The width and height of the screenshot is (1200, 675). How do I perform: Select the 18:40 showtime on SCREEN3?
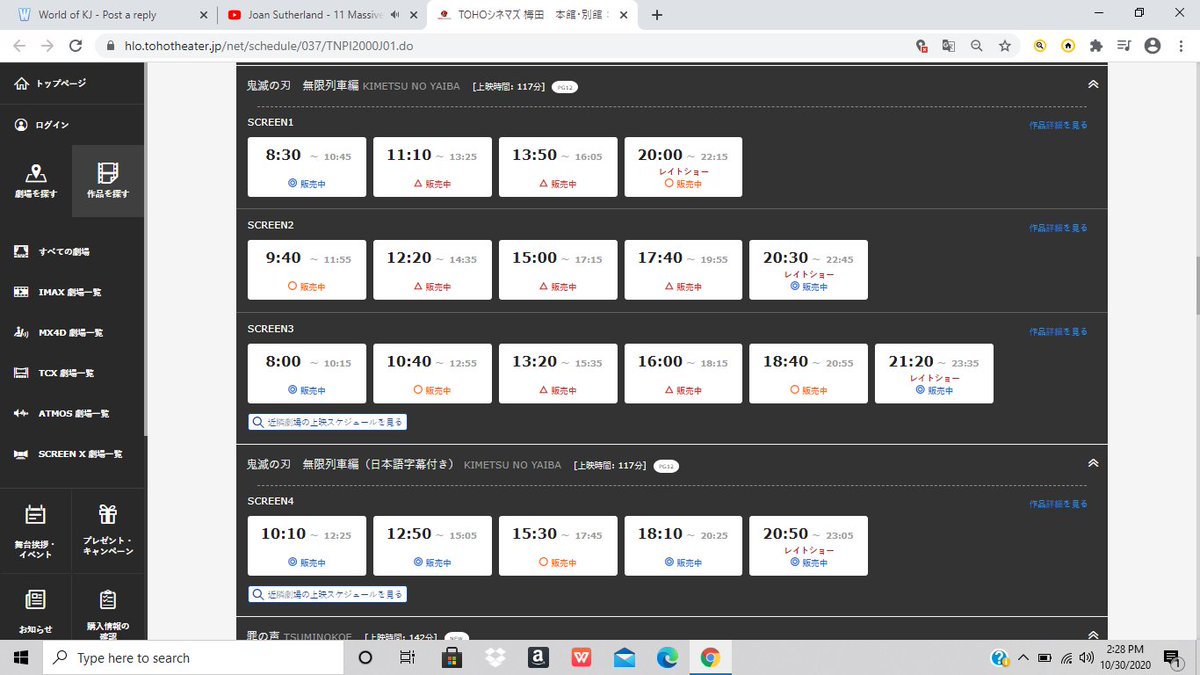coord(808,374)
